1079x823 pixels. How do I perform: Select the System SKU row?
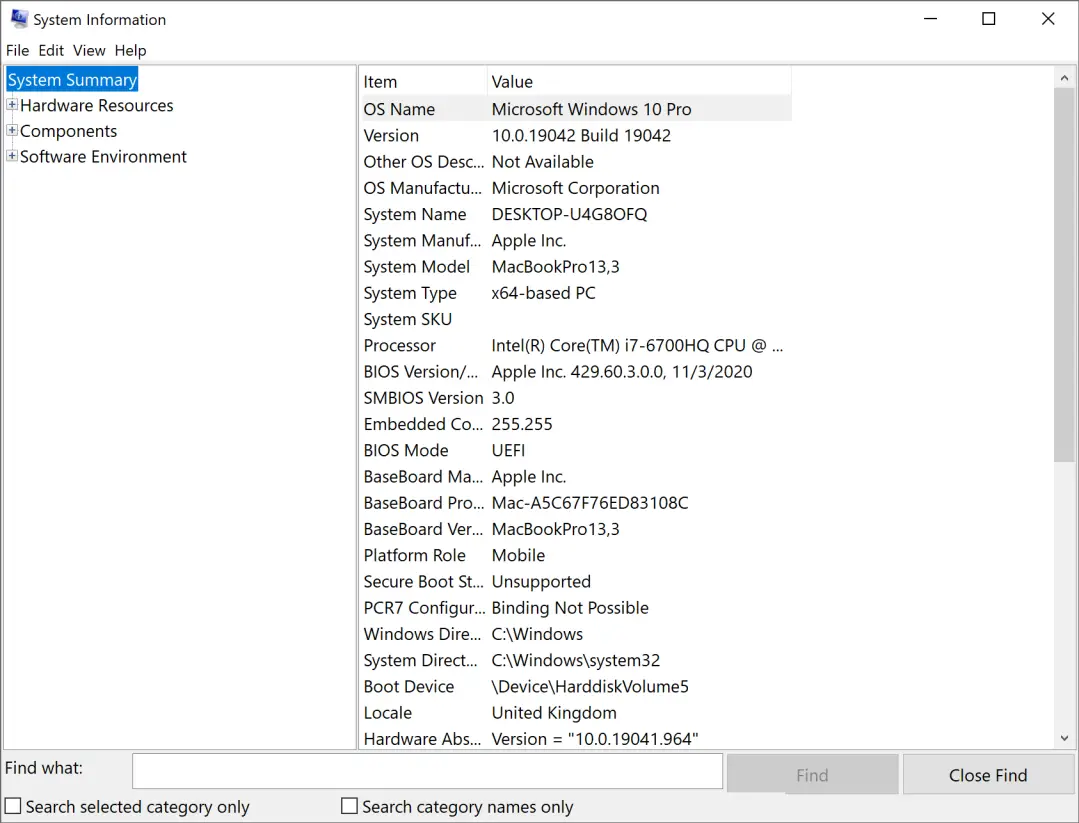click(x=576, y=319)
